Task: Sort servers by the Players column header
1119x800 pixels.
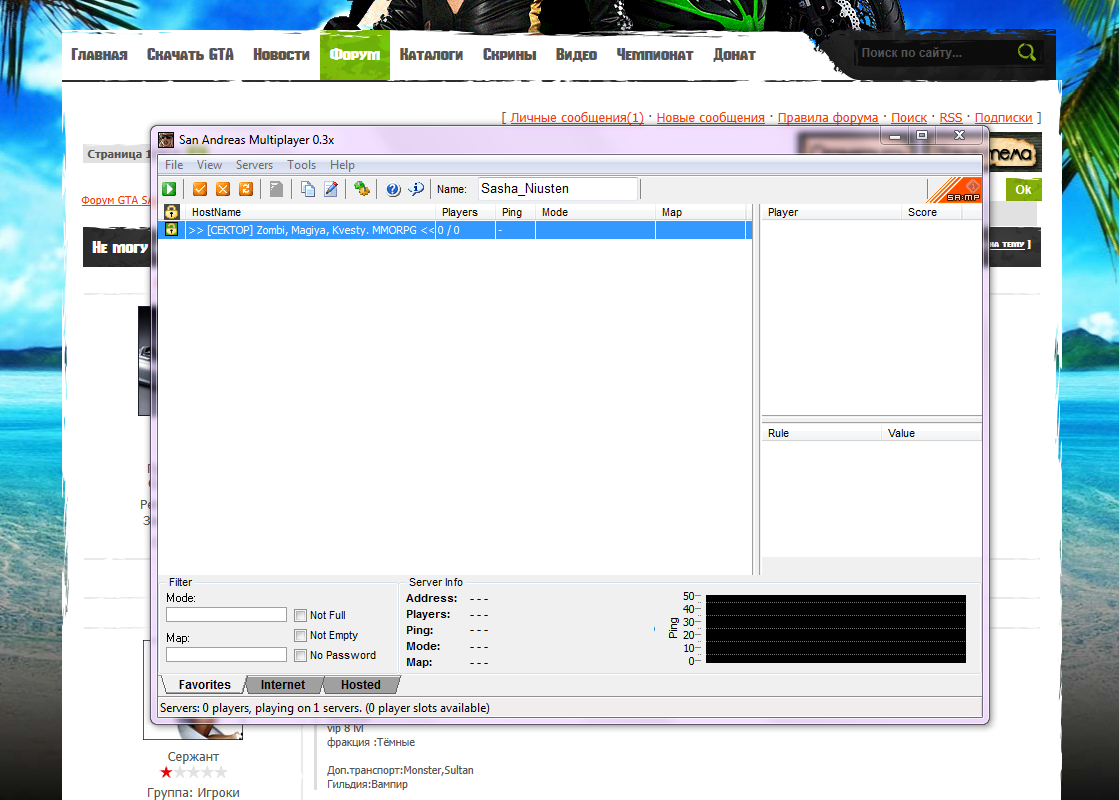Action: [465, 212]
